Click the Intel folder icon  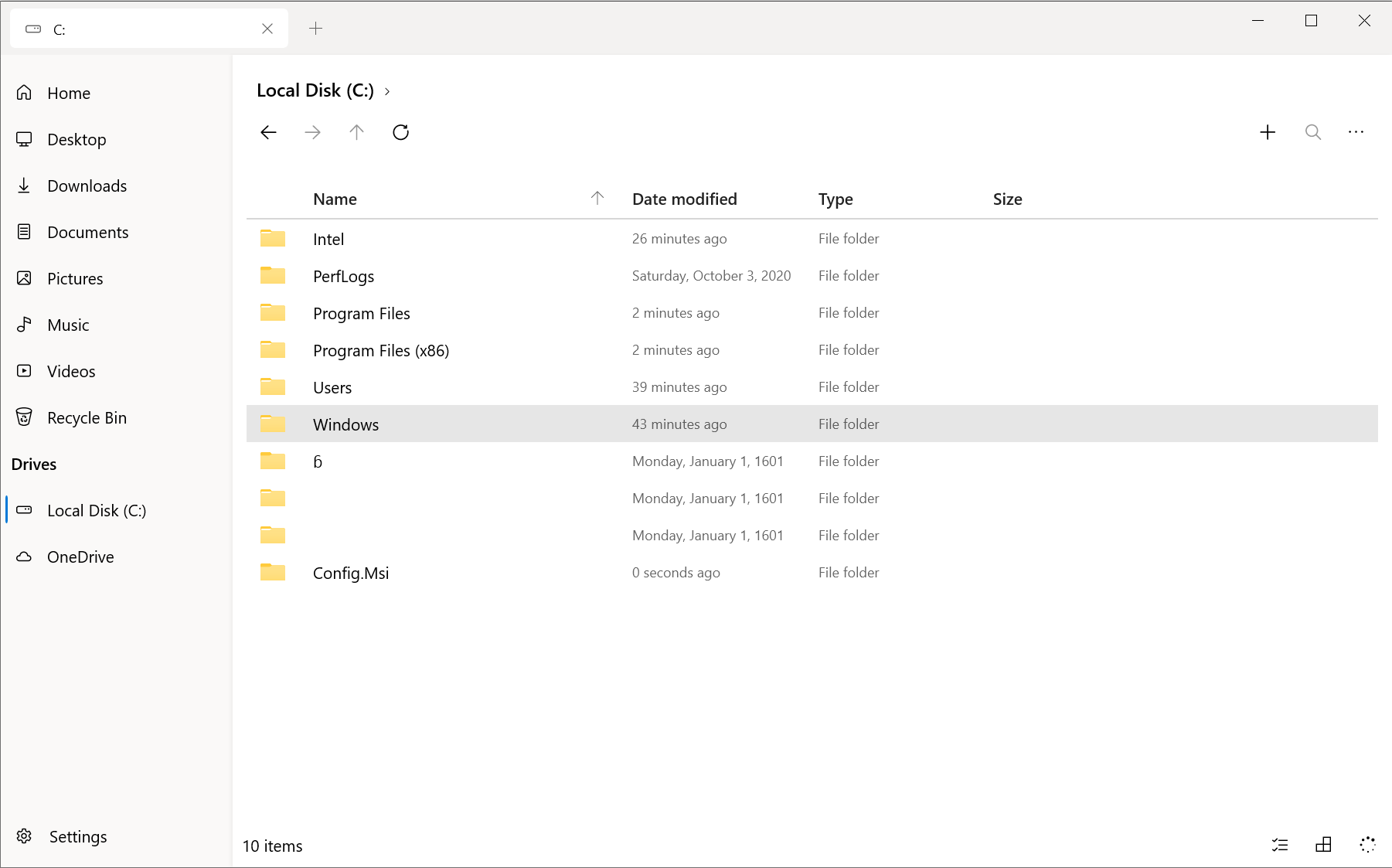pyautogui.click(x=273, y=238)
